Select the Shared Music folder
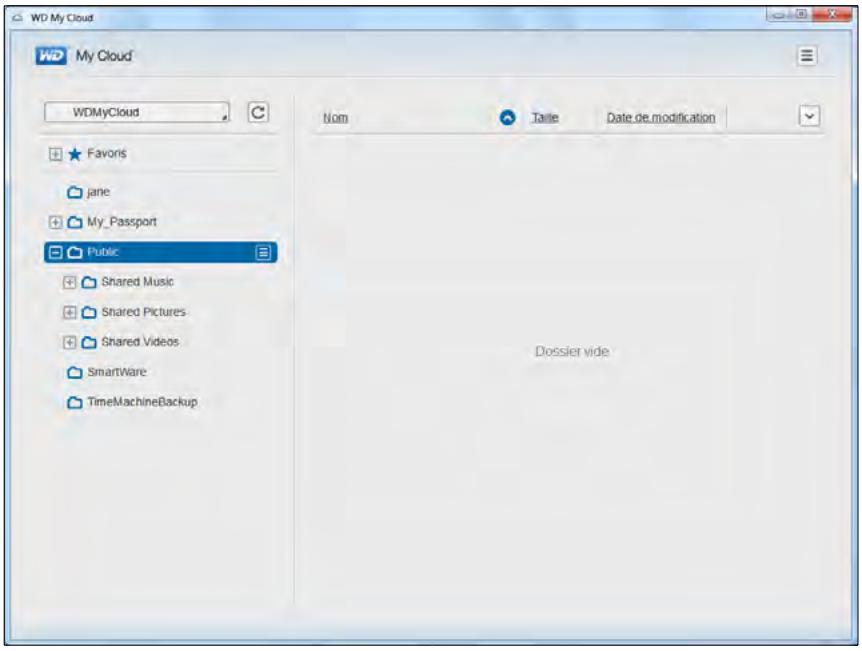The width and height of the screenshot is (862, 651). (x=137, y=282)
